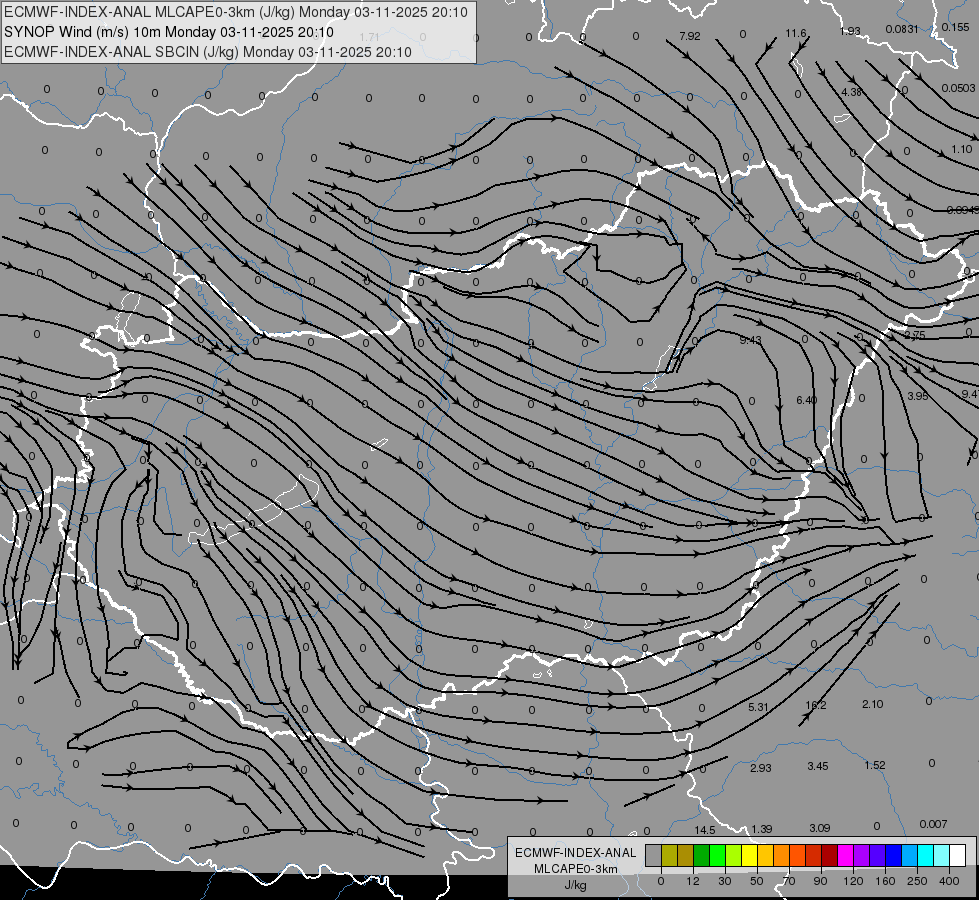
Task: Select the map value 16.2
Action: (x=816, y=705)
